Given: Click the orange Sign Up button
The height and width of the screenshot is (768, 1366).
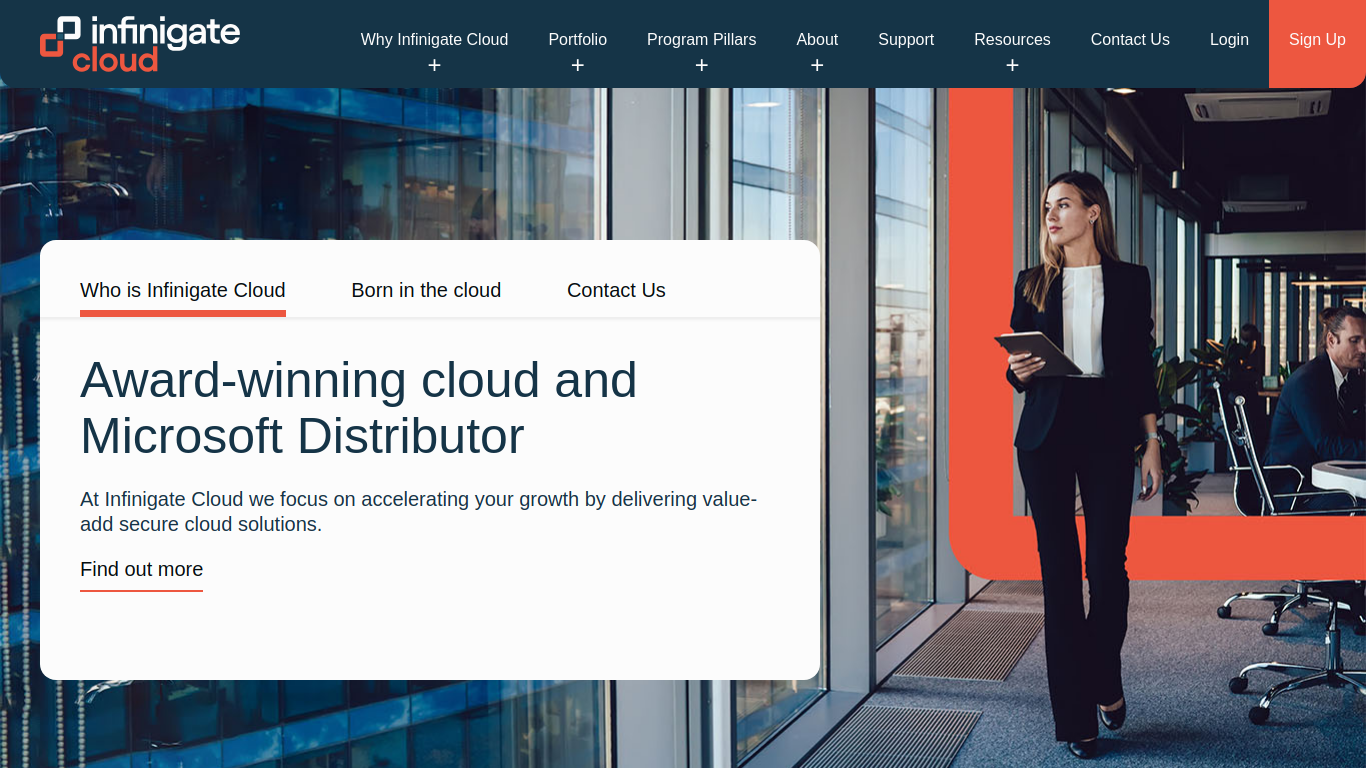Looking at the screenshot, I should coord(1317,44).
